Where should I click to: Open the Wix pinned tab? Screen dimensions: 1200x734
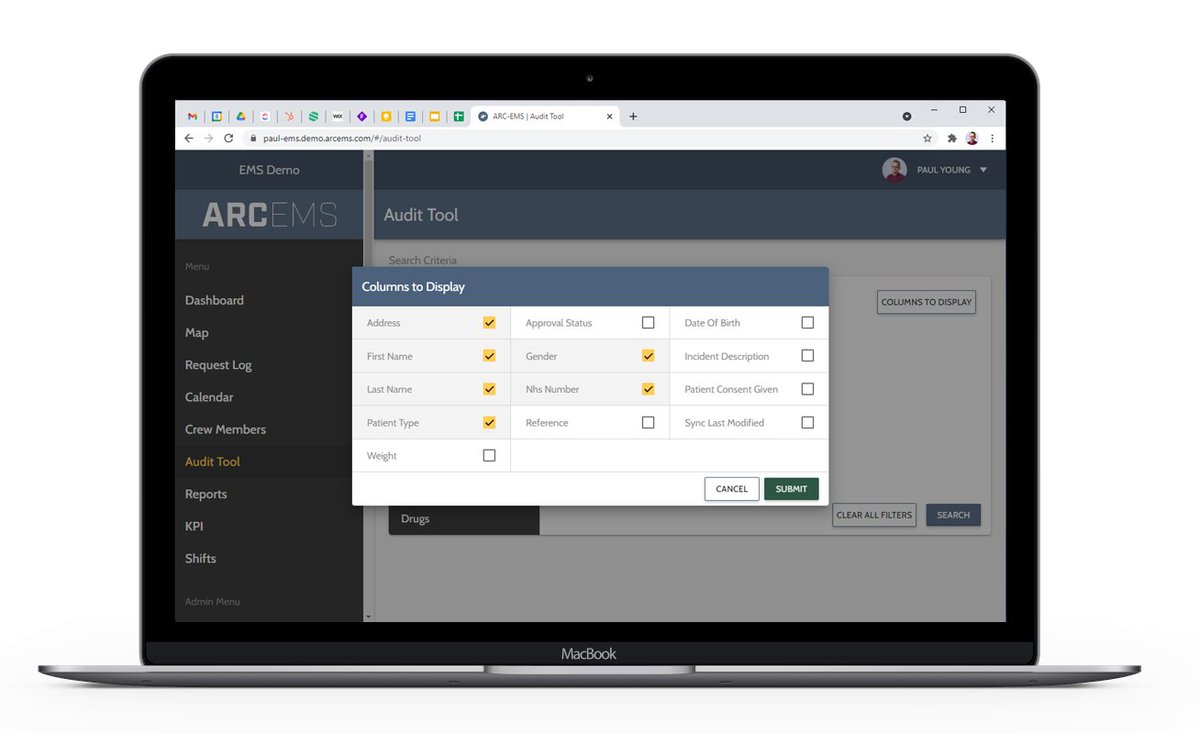click(338, 116)
